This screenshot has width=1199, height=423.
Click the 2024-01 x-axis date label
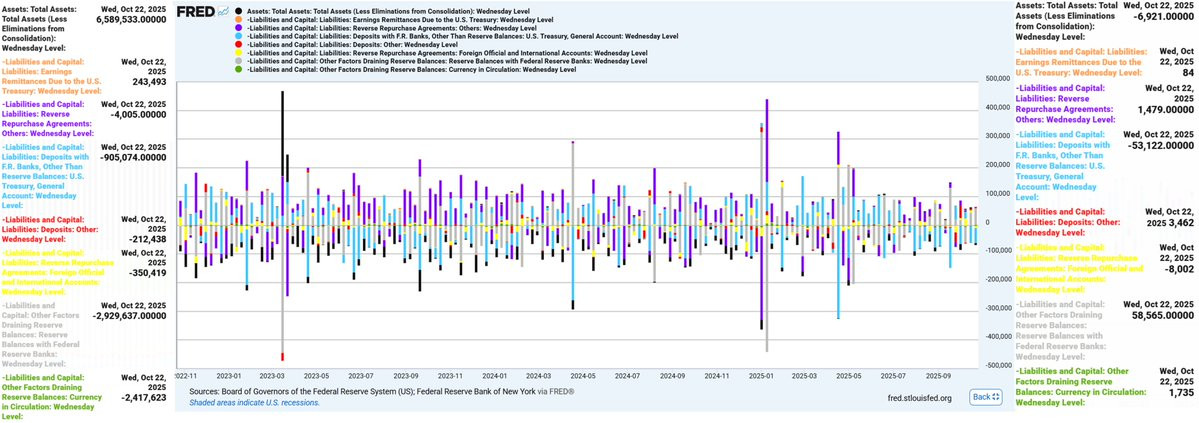(494, 376)
